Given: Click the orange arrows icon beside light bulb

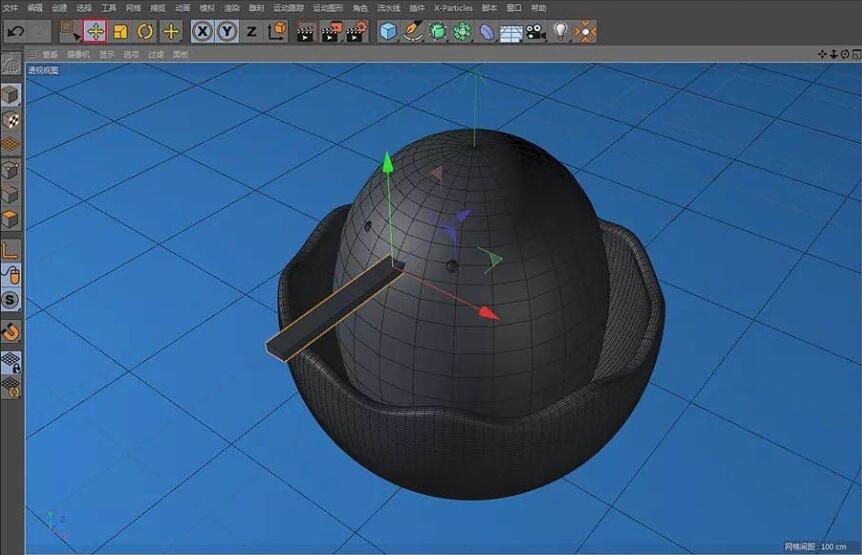Looking at the screenshot, I should [x=585, y=31].
